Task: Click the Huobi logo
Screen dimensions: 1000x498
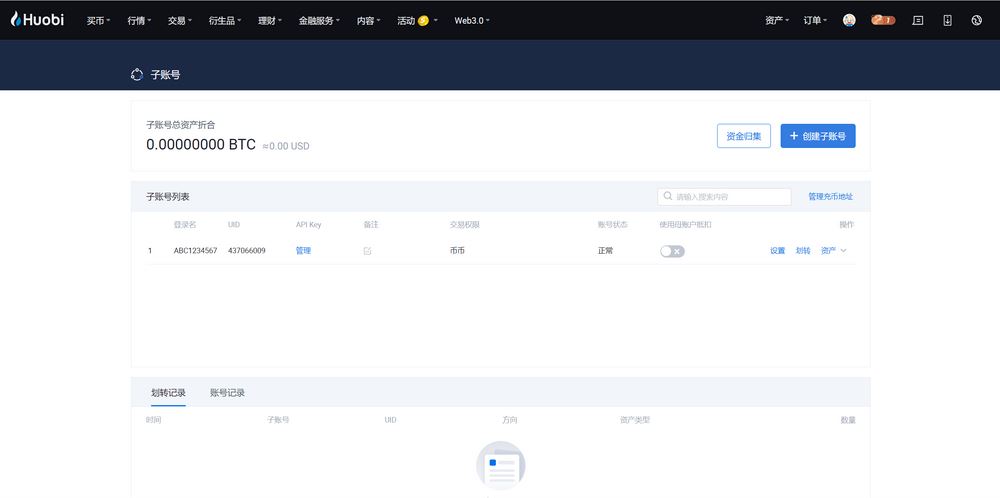Action: (x=37, y=19)
